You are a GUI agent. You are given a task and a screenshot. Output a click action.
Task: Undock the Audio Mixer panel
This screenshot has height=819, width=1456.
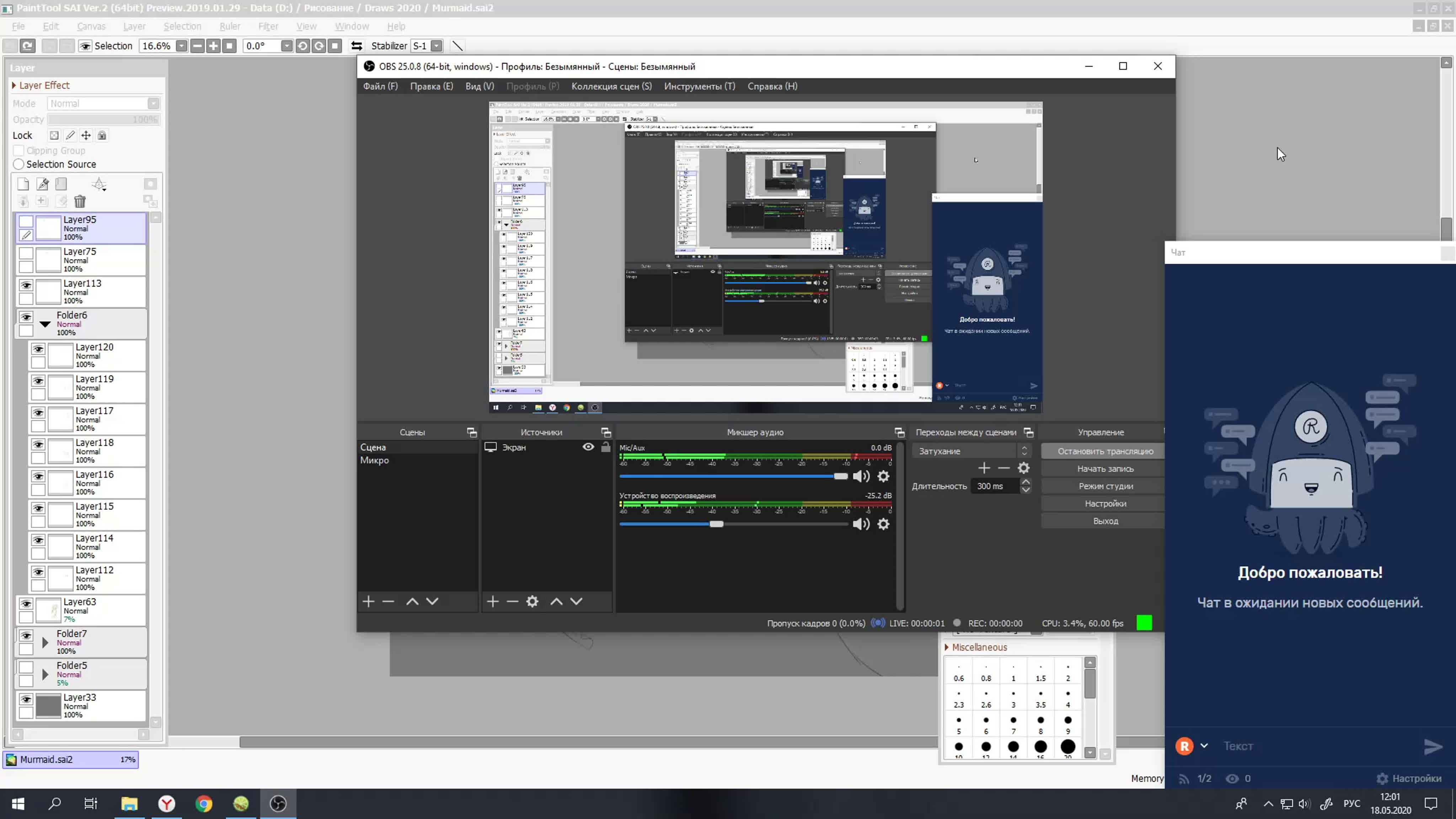(x=899, y=432)
